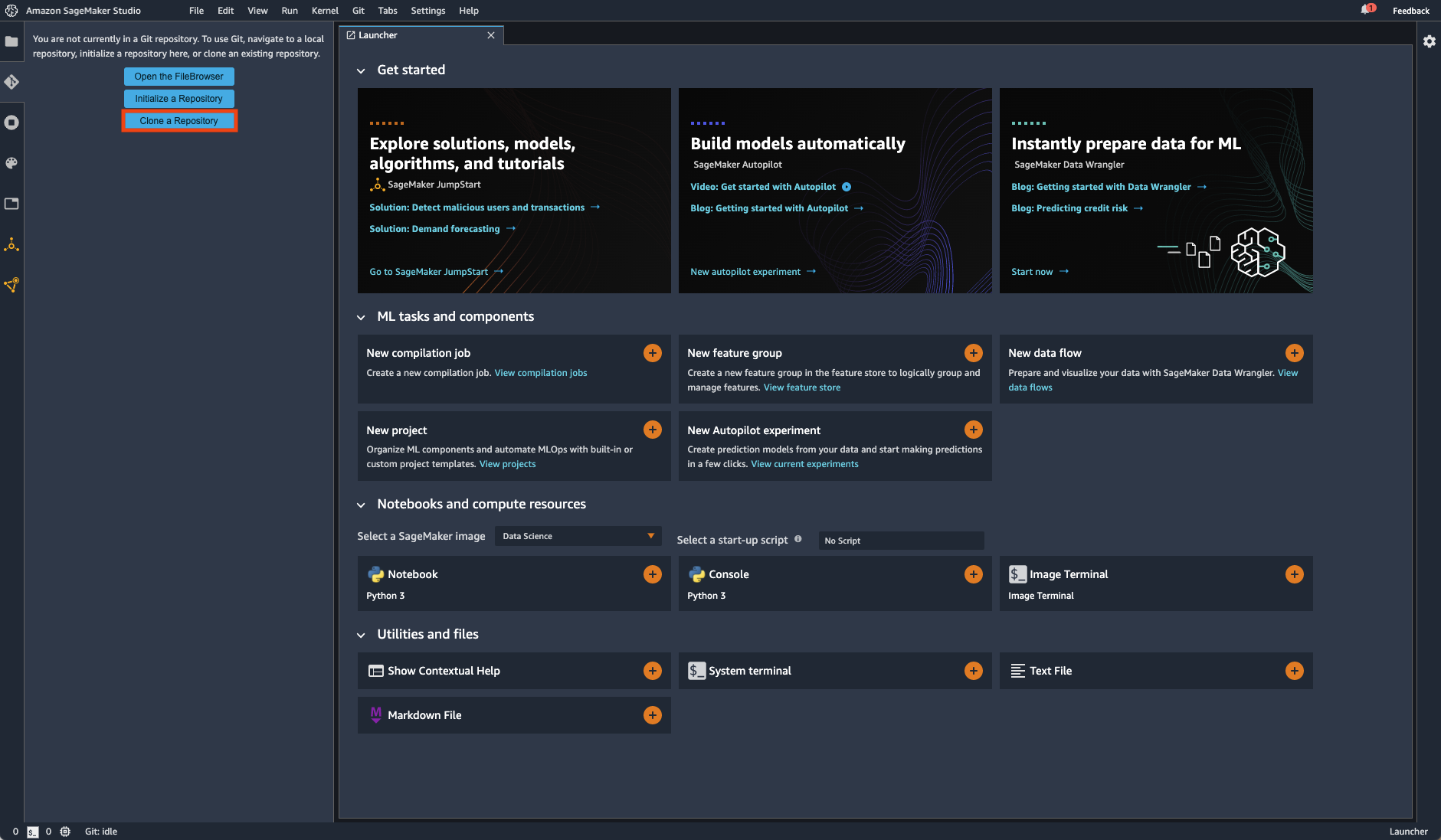Click plus icon on Console Python 3
1441x840 pixels.
(974, 574)
